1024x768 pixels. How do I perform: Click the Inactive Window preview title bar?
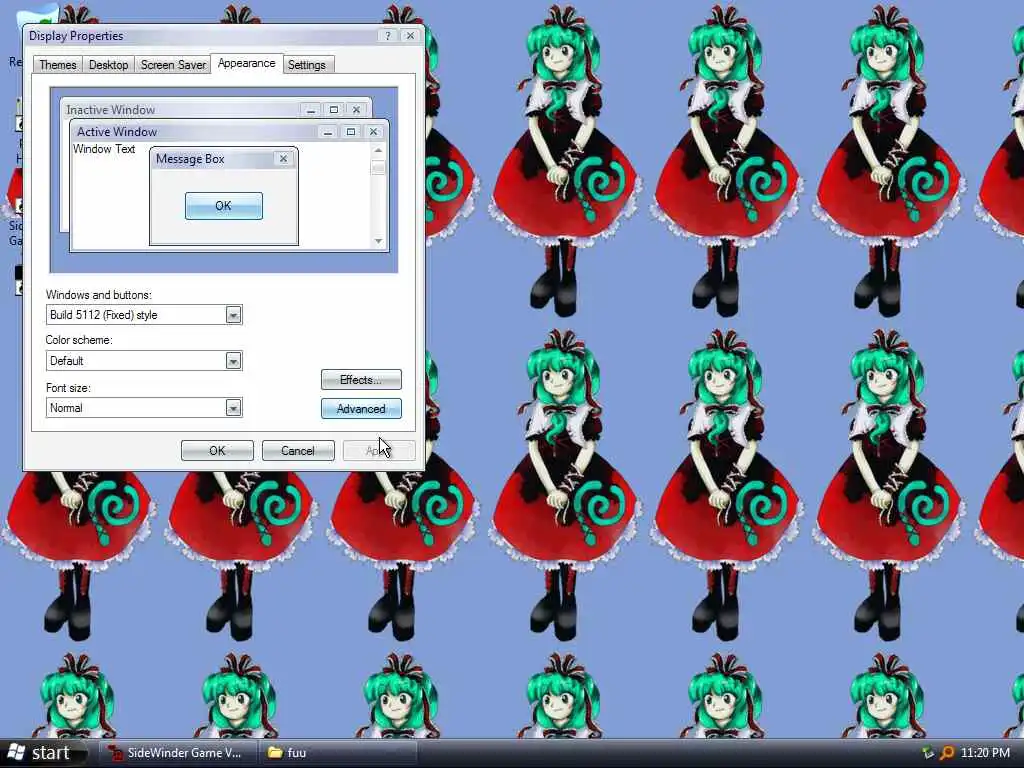216,109
